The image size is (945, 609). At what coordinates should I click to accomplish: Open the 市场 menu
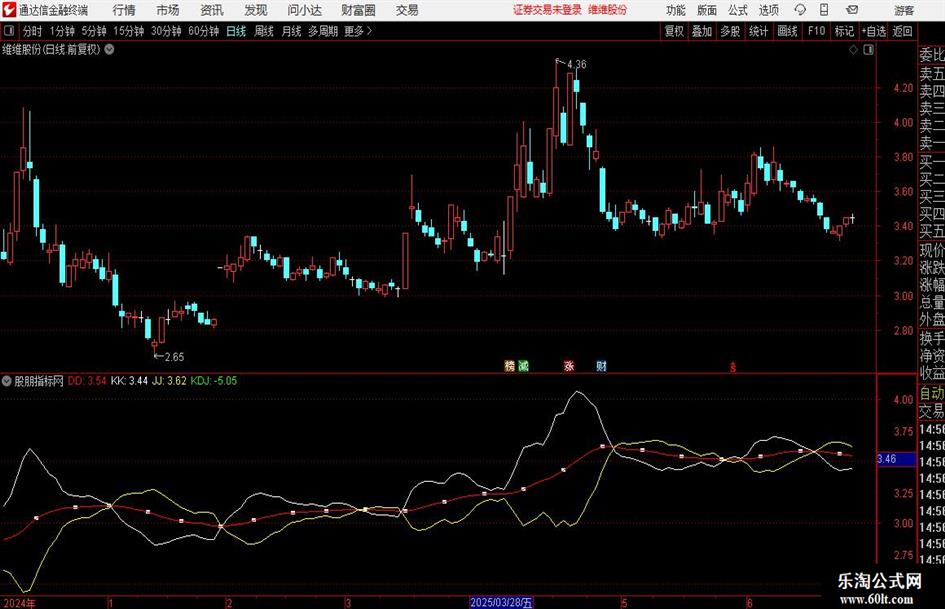coord(168,10)
